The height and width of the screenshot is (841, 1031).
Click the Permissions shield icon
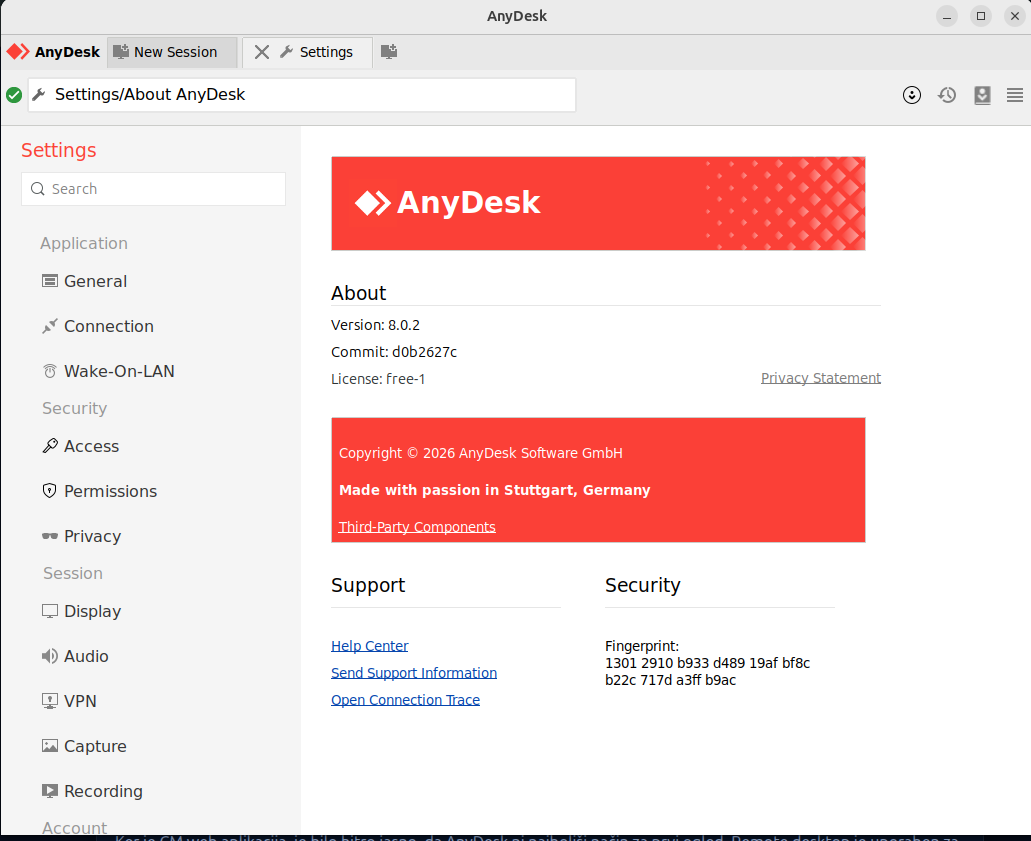49,491
